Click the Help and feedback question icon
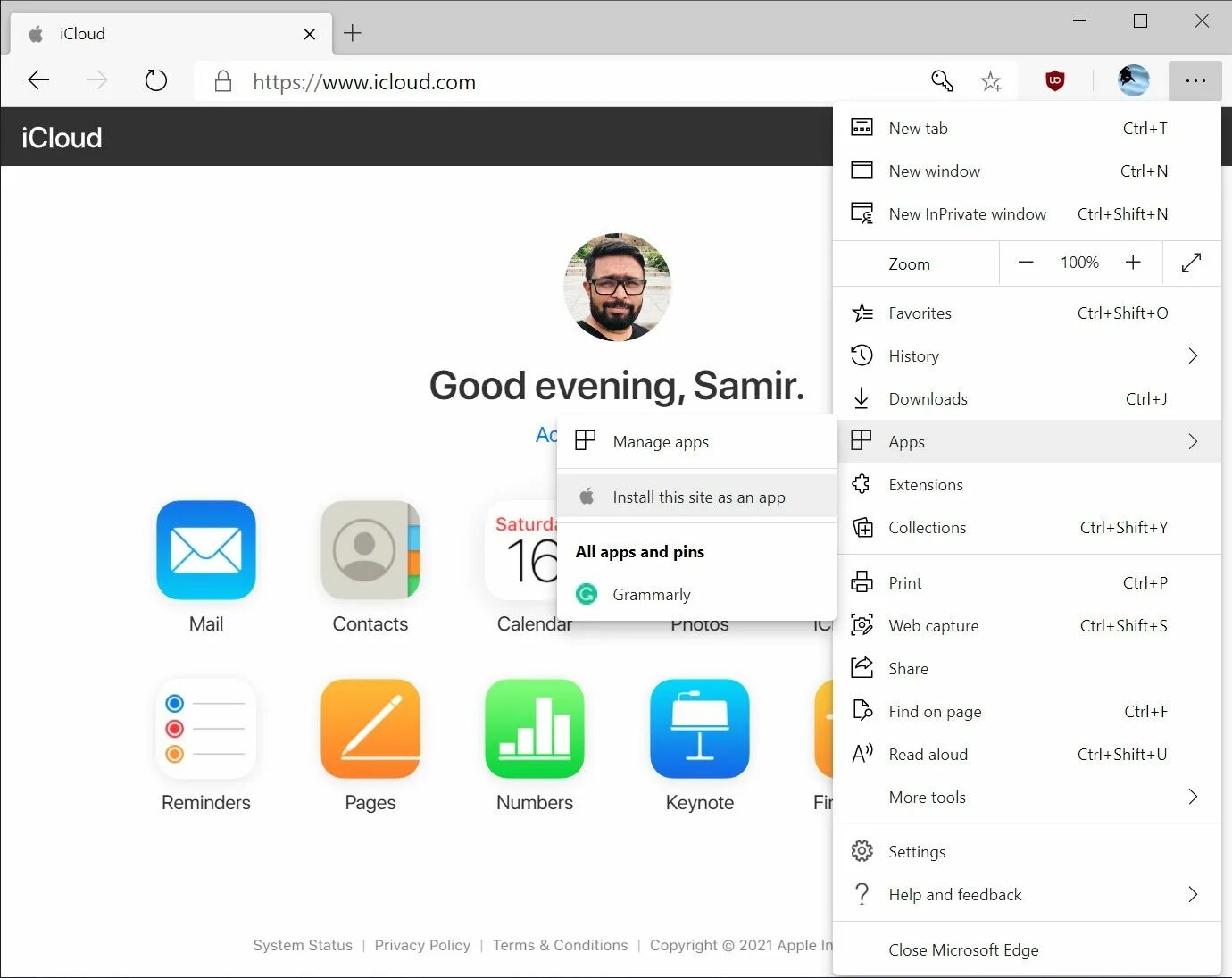Image resolution: width=1232 pixels, height=978 pixels. point(862,895)
